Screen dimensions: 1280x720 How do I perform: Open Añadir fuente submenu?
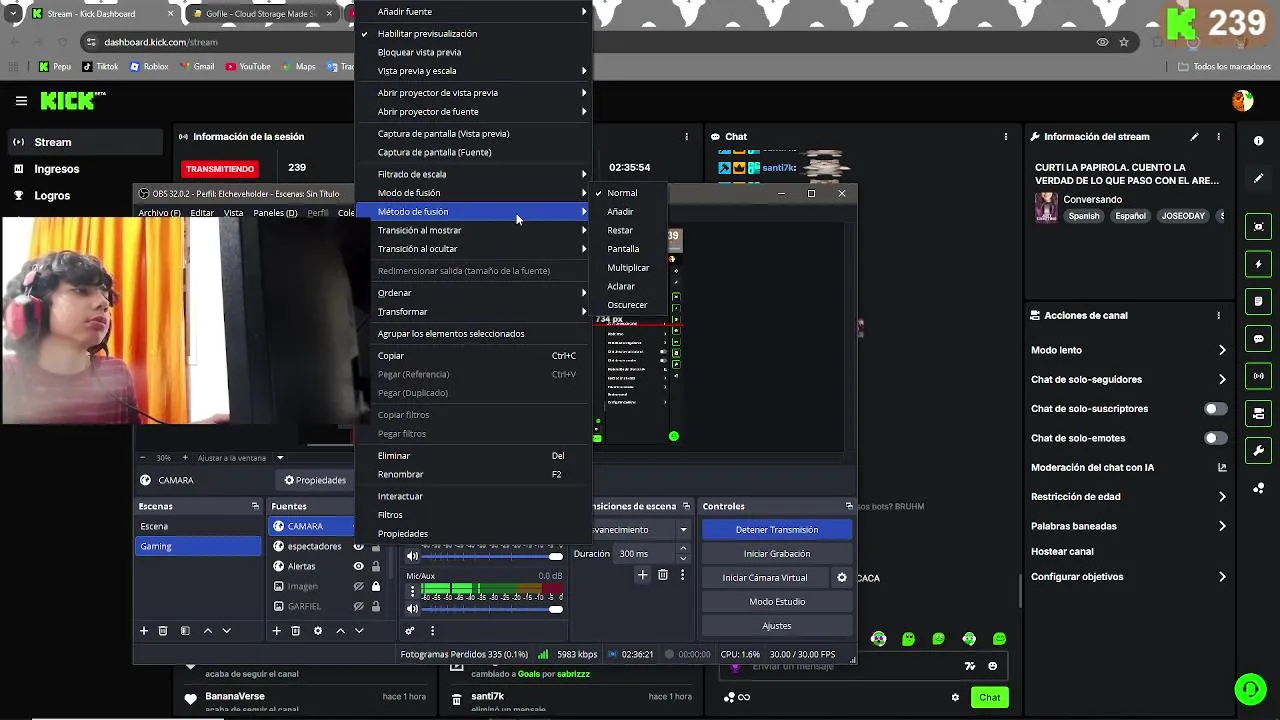[x=474, y=12]
